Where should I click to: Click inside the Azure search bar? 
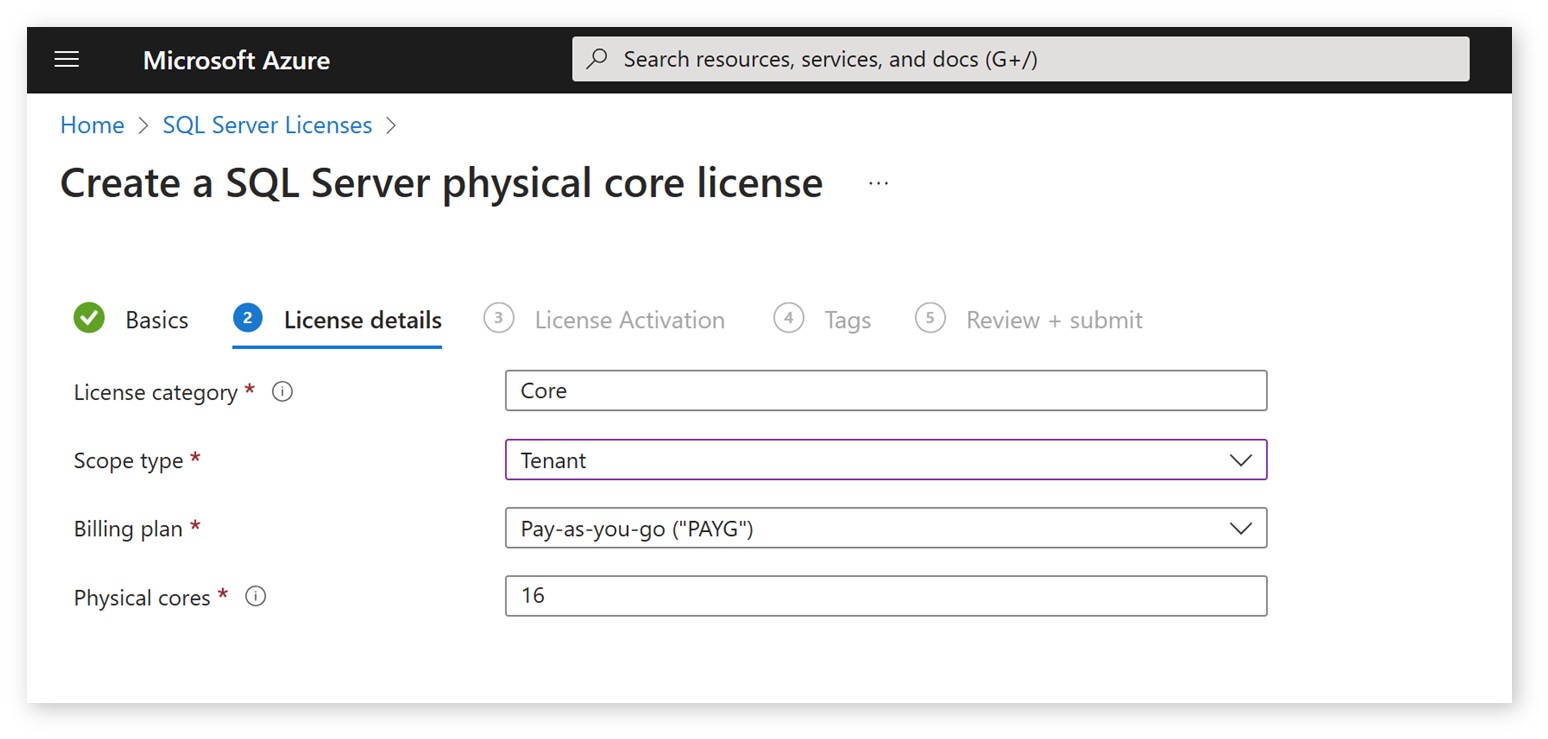pyautogui.click(x=1020, y=59)
